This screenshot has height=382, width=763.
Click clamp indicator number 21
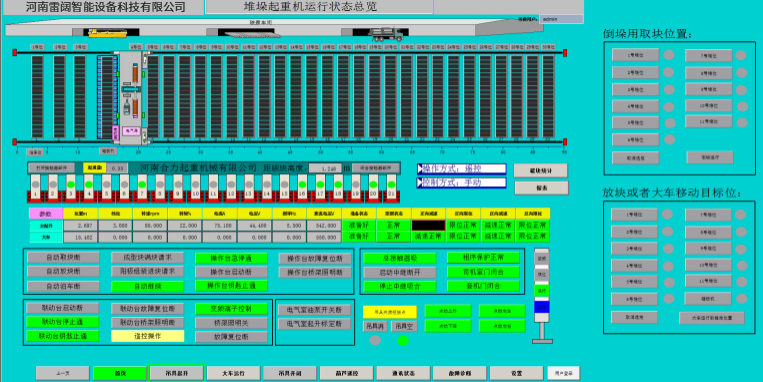(x=391, y=188)
